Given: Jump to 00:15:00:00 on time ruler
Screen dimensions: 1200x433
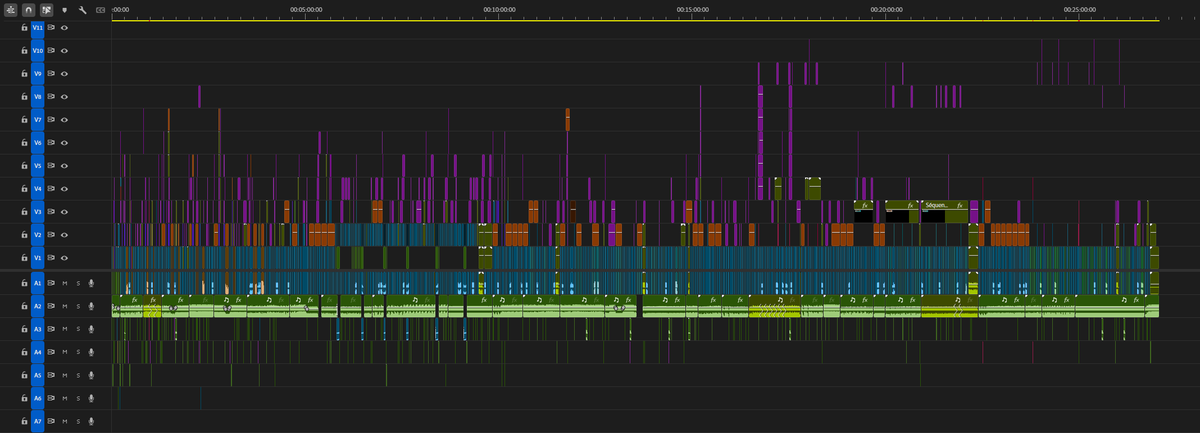Looking at the screenshot, I should tap(692, 9).
